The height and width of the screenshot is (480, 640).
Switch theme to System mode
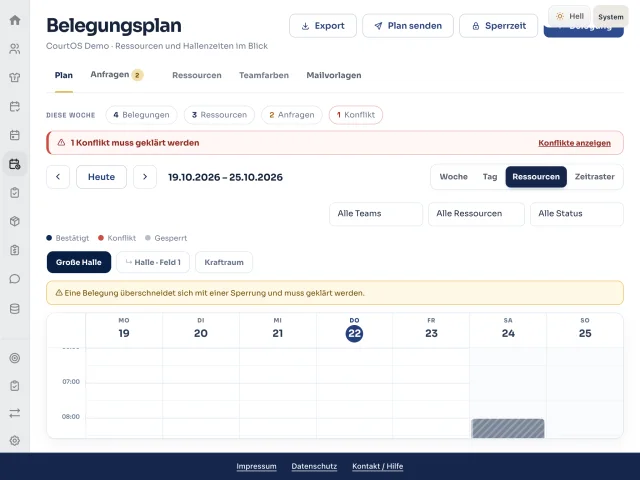pyautogui.click(x=611, y=17)
